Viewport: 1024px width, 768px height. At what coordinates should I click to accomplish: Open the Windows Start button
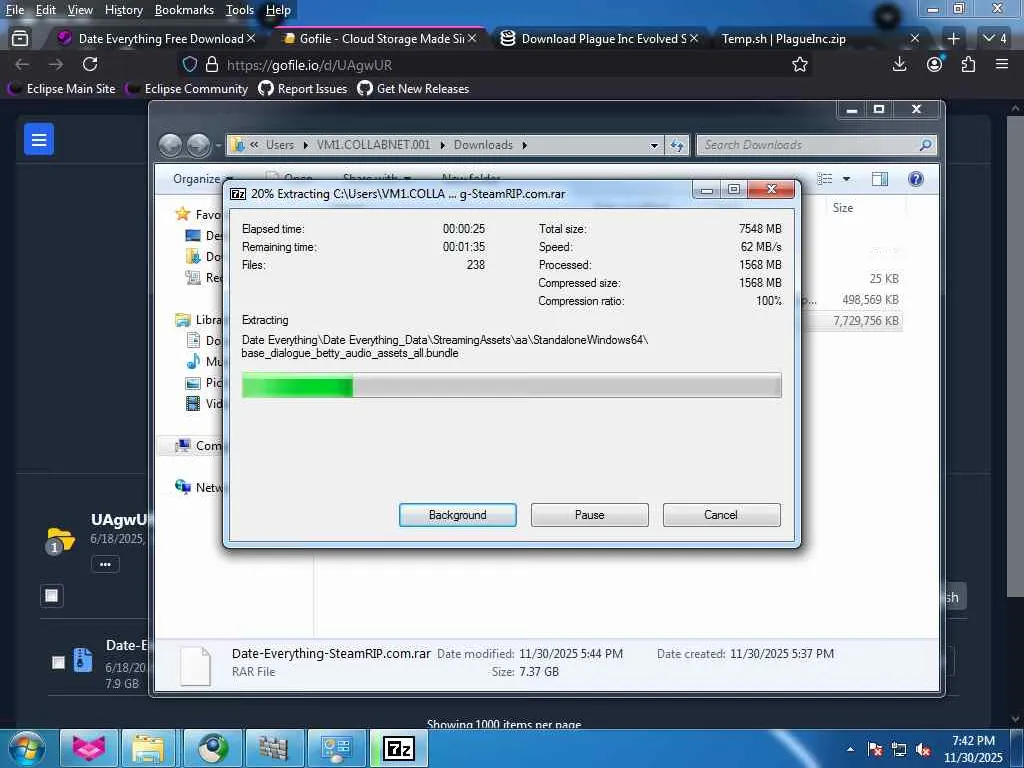[26, 748]
